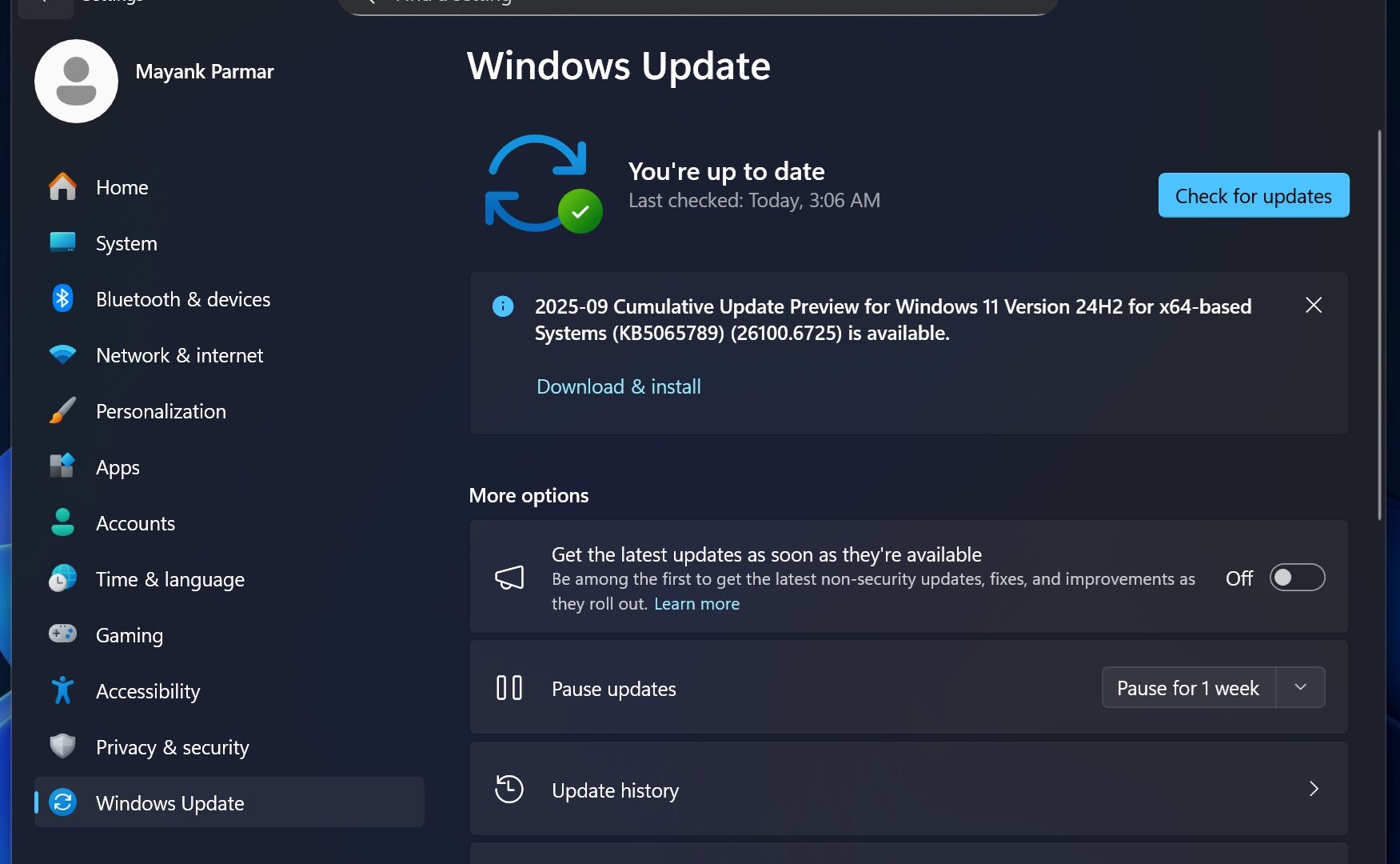This screenshot has height=864, width=1400.
Task: Enable the get latest updates toggle
Action: (x=1296, y=578)
